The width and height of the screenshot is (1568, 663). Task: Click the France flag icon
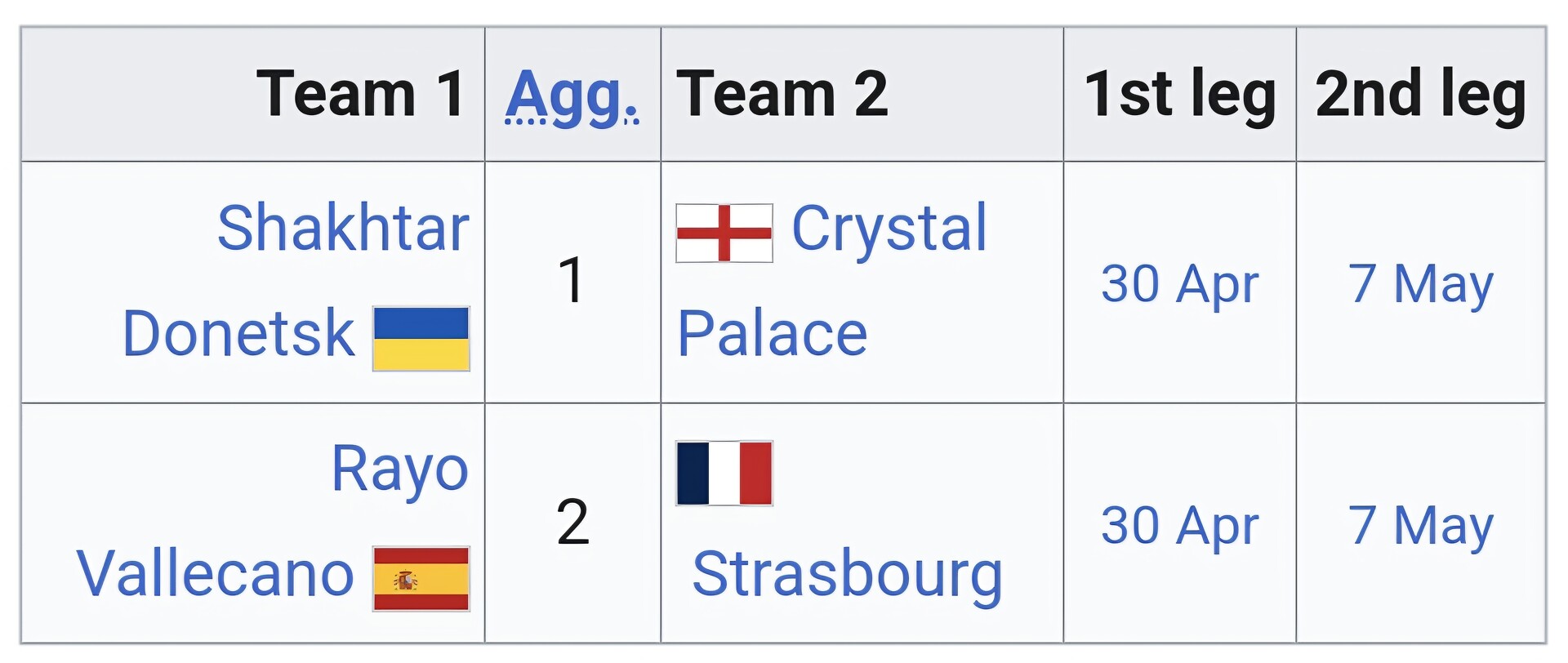724,474
